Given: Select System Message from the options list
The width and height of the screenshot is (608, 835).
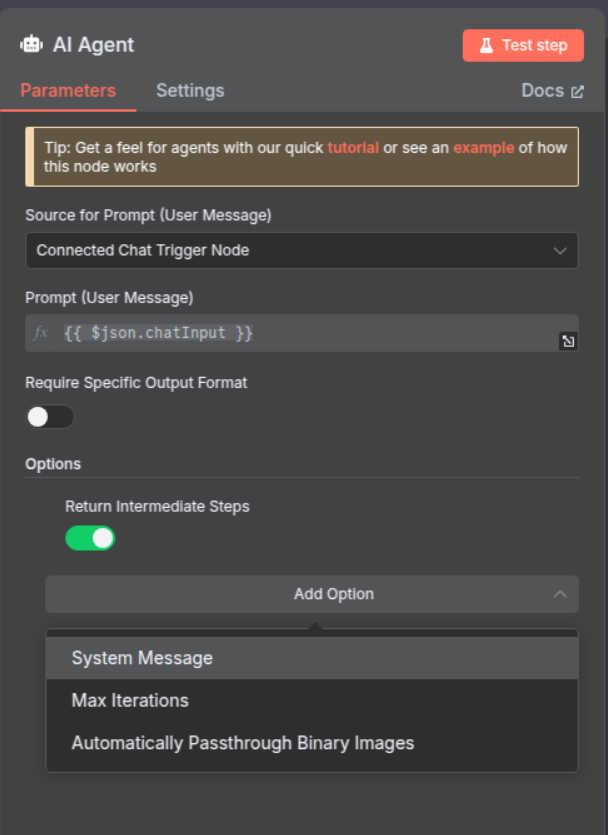Looking at the screenshot, I should (142, 658).
